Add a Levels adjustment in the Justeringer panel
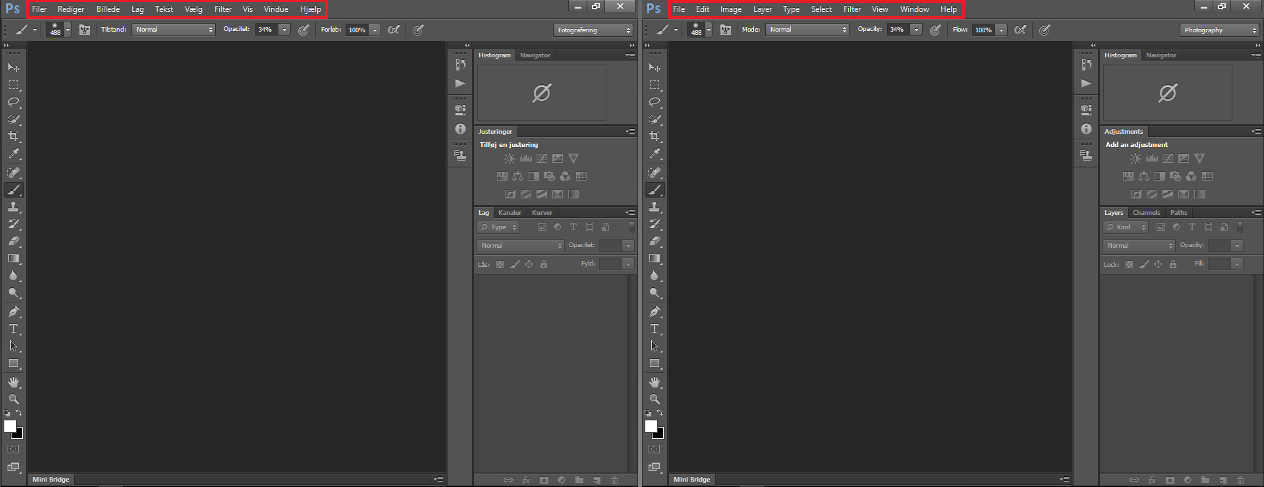The image size is (1264, 487). point(525,159)
